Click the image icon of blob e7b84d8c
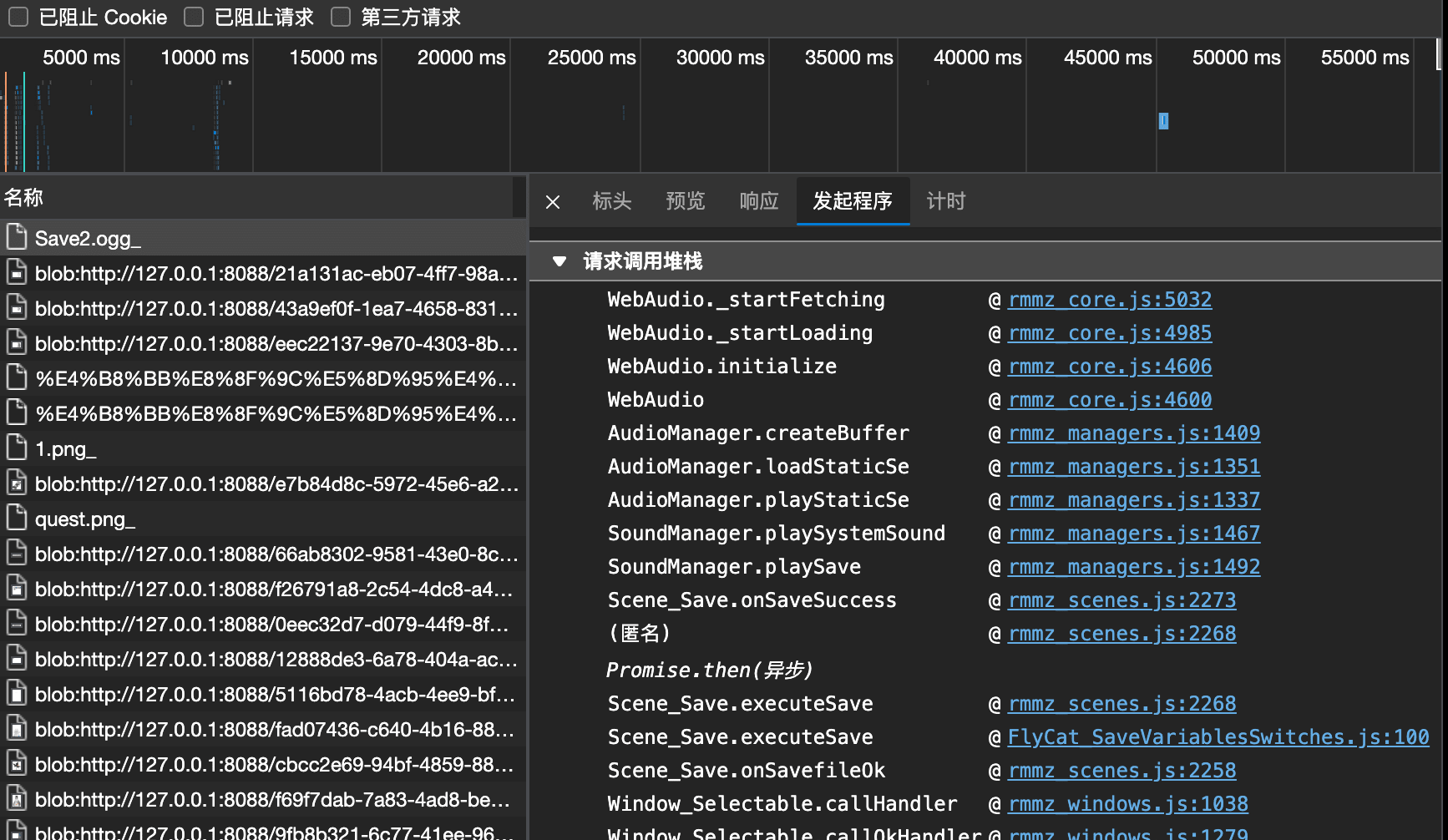 17,483
